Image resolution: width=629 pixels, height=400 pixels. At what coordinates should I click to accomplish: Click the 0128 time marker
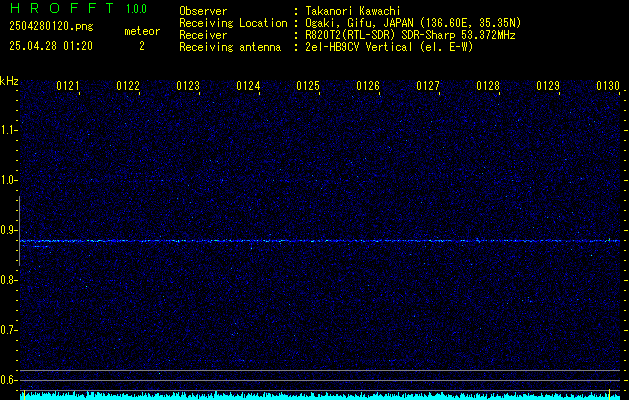(x=488, y=85)
